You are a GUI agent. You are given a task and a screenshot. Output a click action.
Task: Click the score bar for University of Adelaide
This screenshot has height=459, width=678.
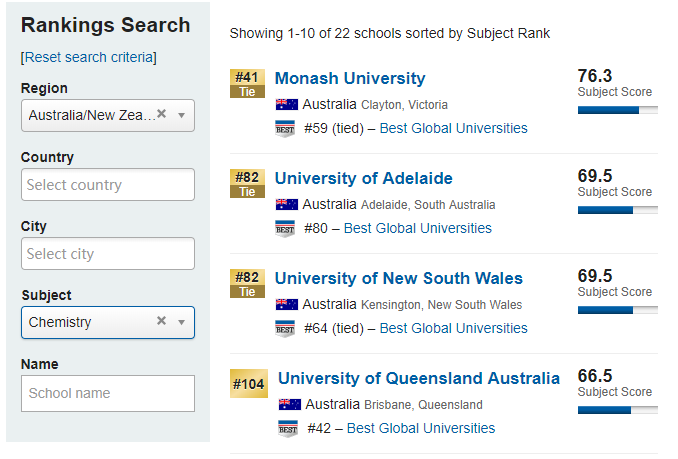click(x=617, y=210)
